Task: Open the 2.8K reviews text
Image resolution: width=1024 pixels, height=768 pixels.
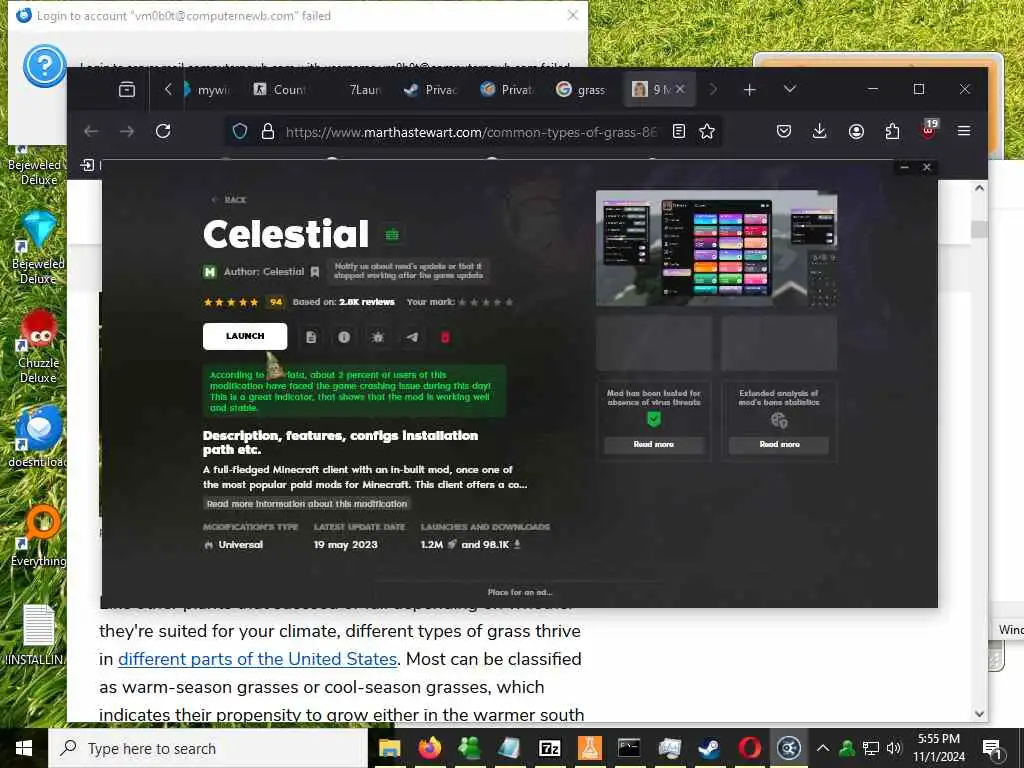Action: [367, 302]
